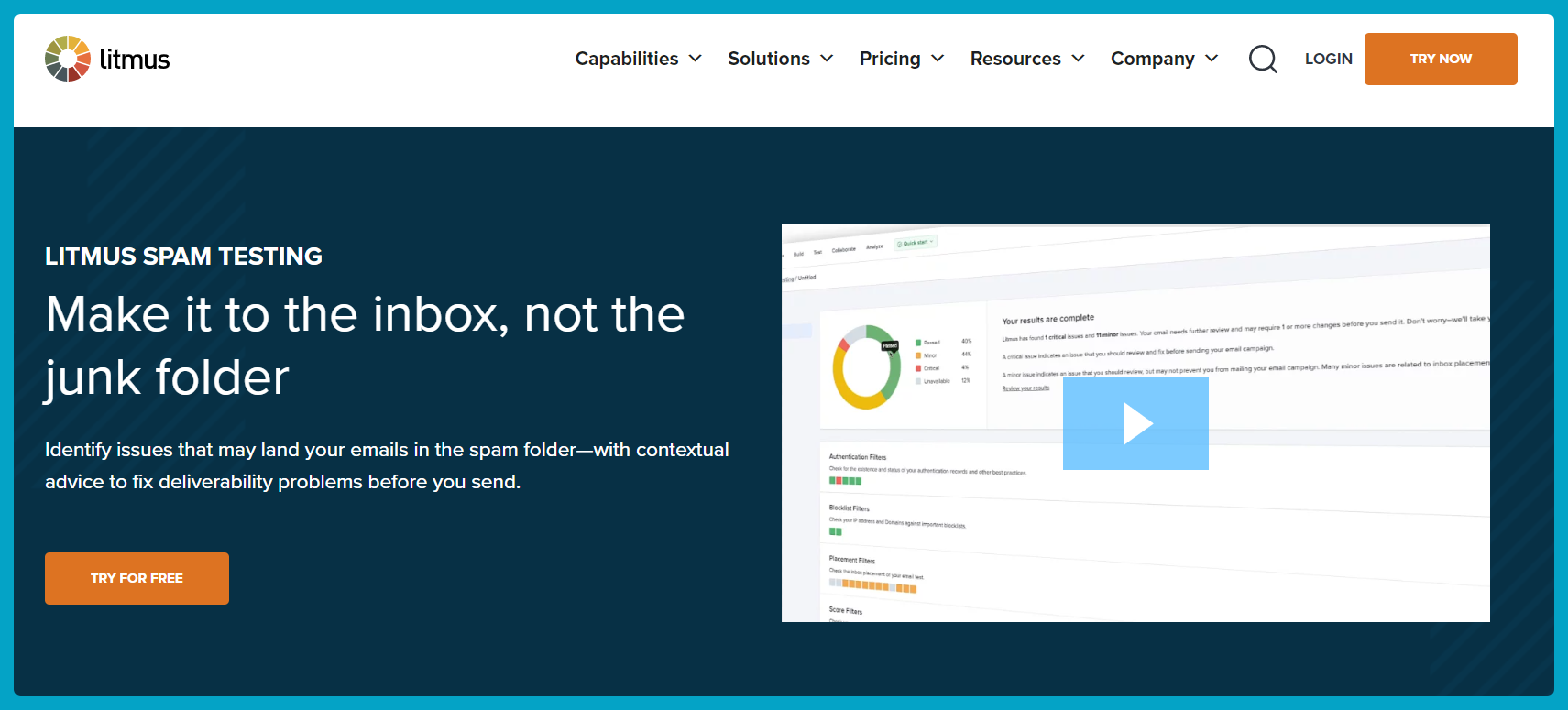Click the Blocklist Filters green squares
This screenshot has height=710, width=1568.
point(835,531)
